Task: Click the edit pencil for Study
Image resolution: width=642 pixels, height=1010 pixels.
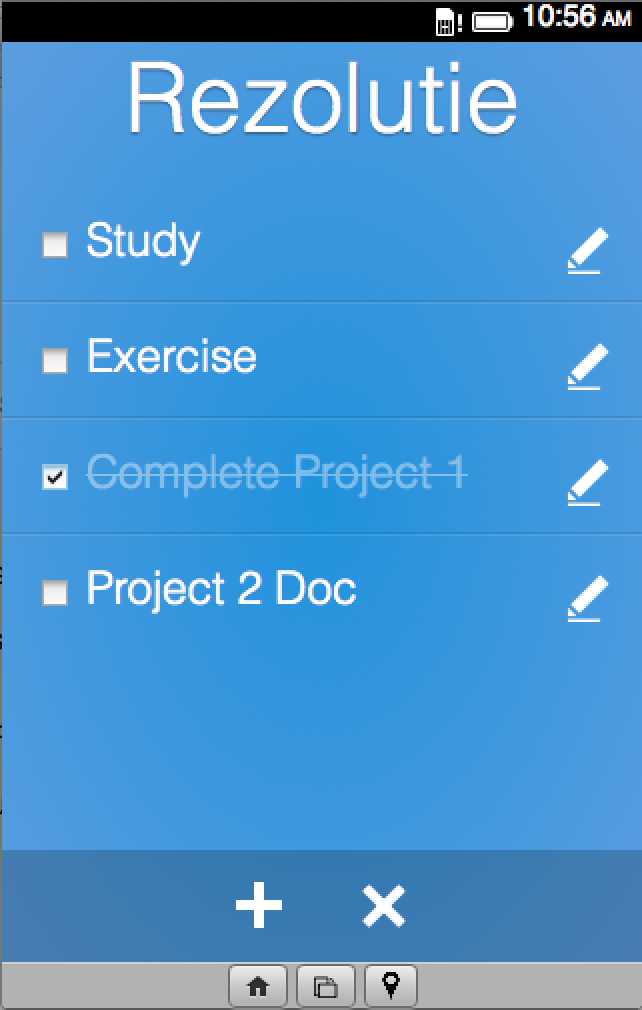Action: tap(585, 250)
